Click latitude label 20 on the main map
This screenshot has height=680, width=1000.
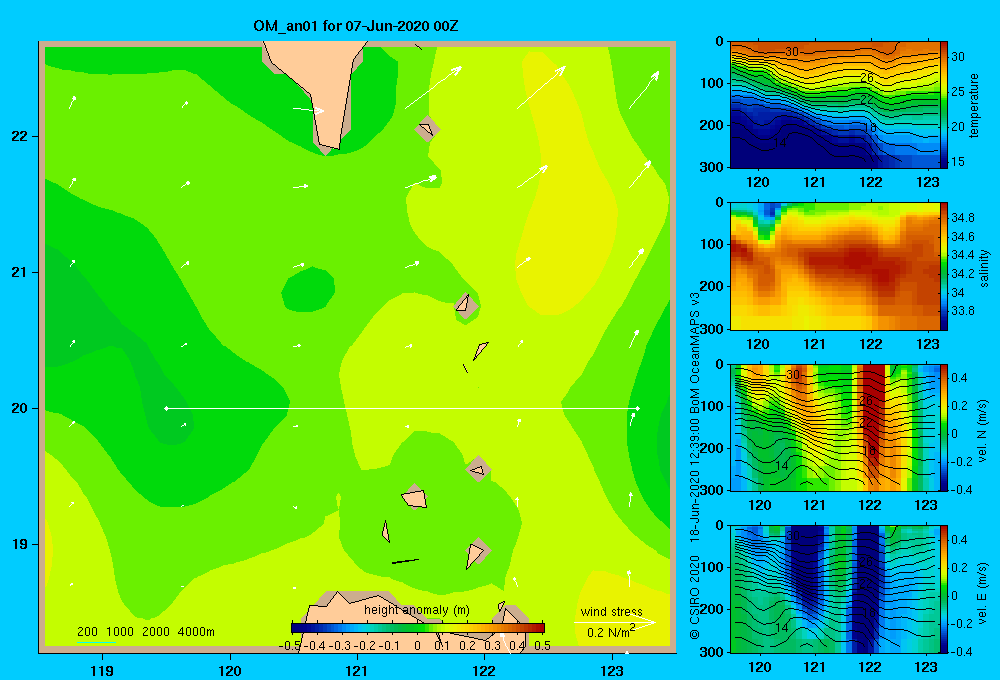coord(19,408)
